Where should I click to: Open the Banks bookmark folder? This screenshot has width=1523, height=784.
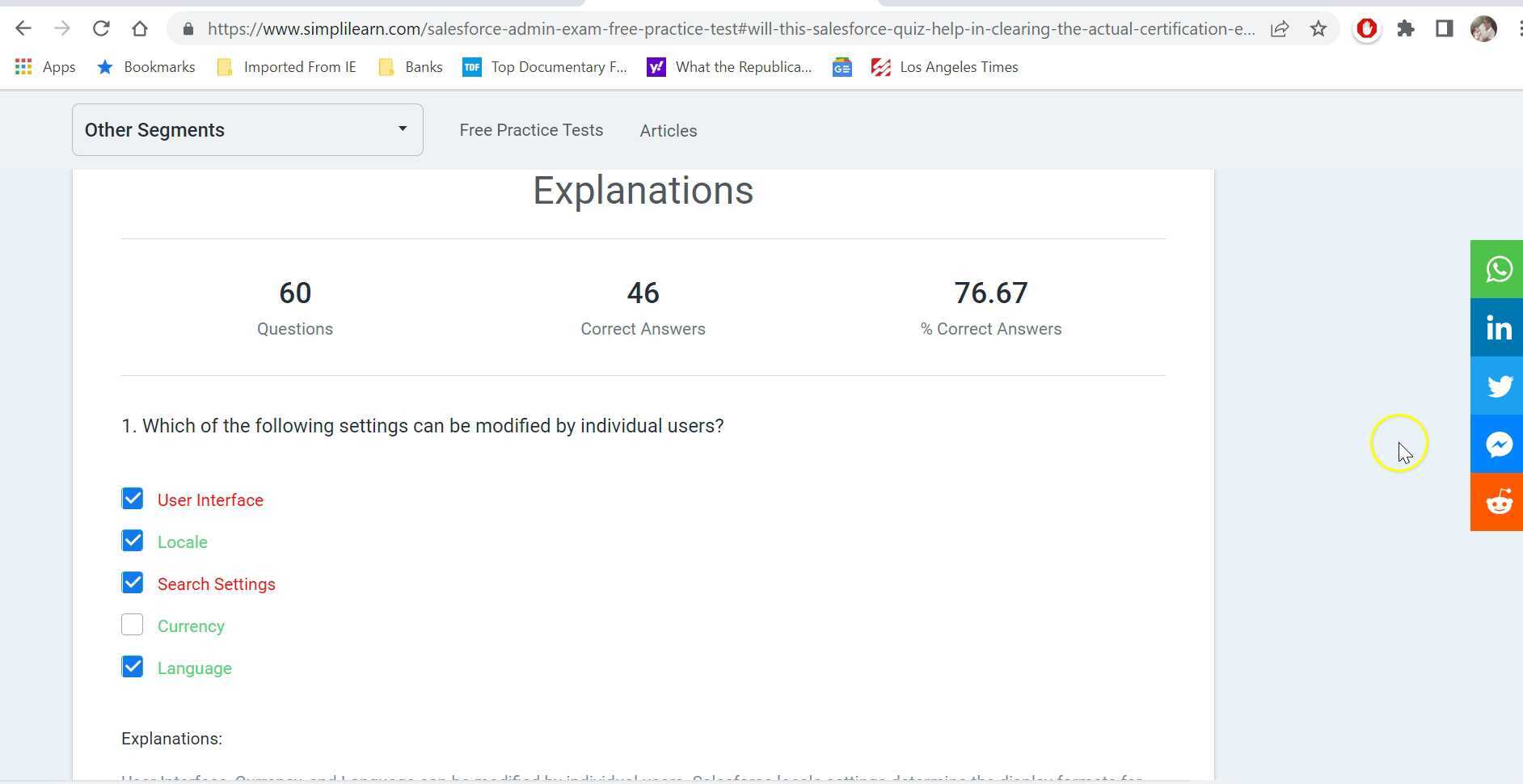[x=411, y=67]
